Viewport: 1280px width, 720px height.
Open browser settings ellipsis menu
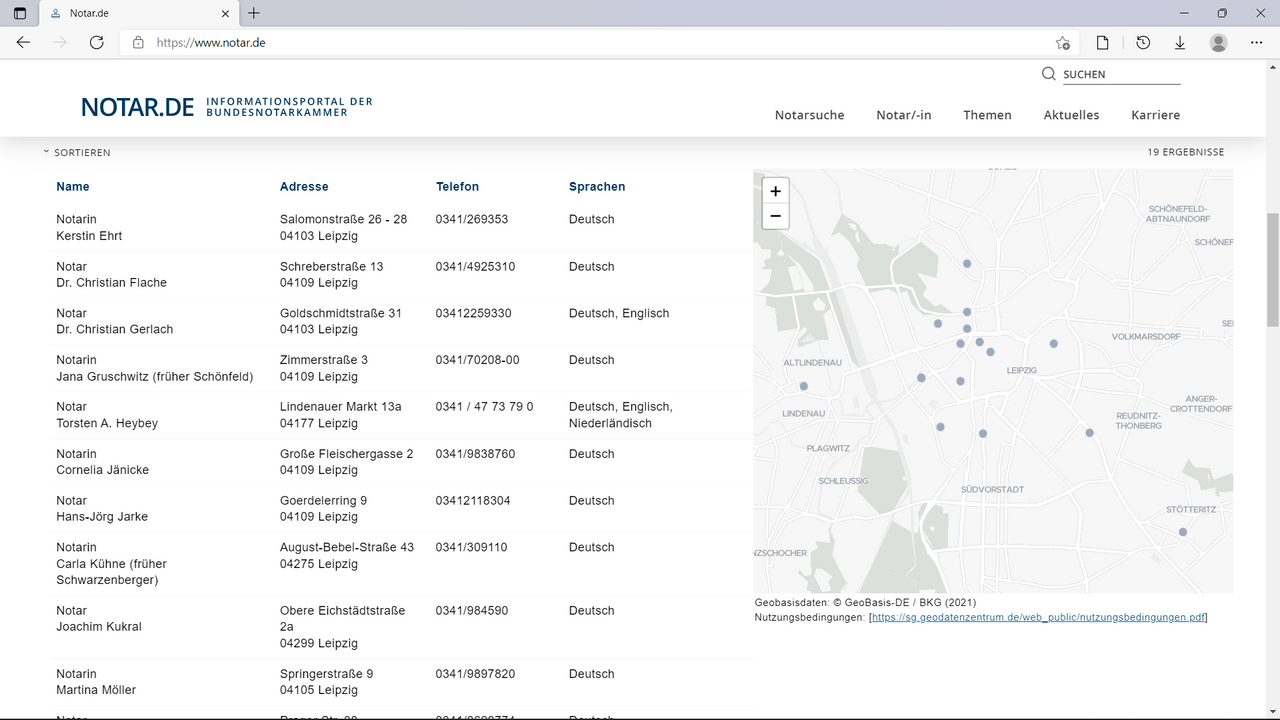(x=1256, y=42)
